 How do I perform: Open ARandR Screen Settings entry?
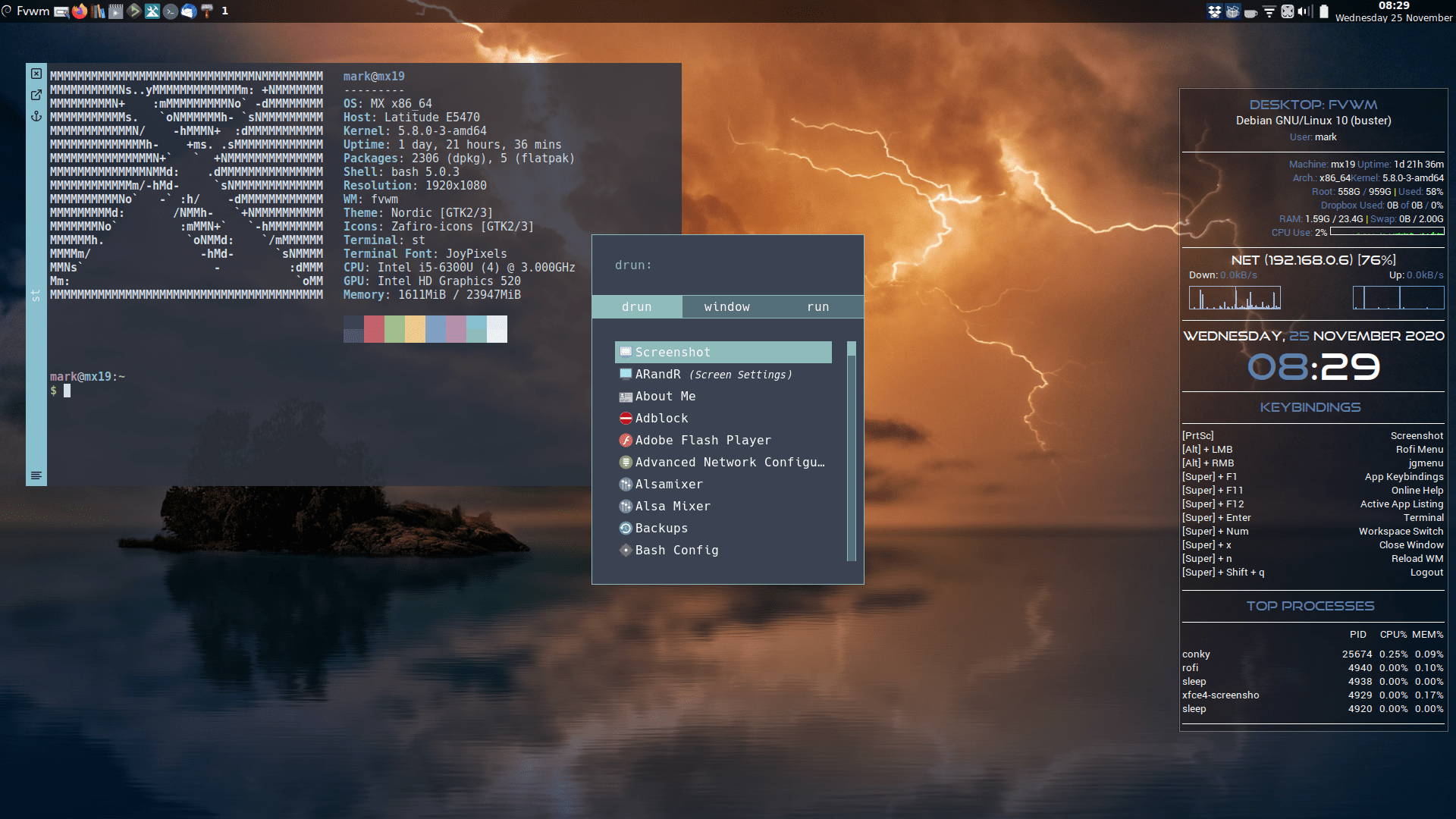coord(713,374)
